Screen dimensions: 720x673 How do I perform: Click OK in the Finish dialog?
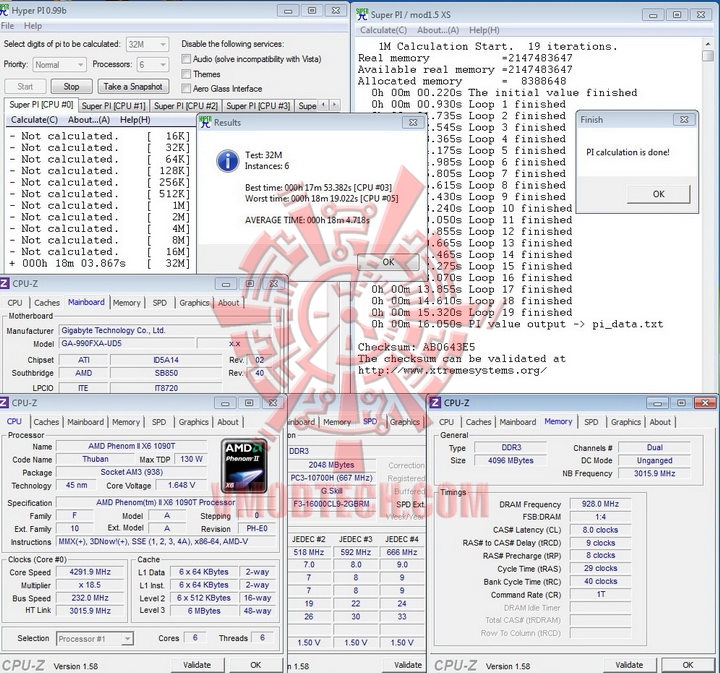coord(658,194)
